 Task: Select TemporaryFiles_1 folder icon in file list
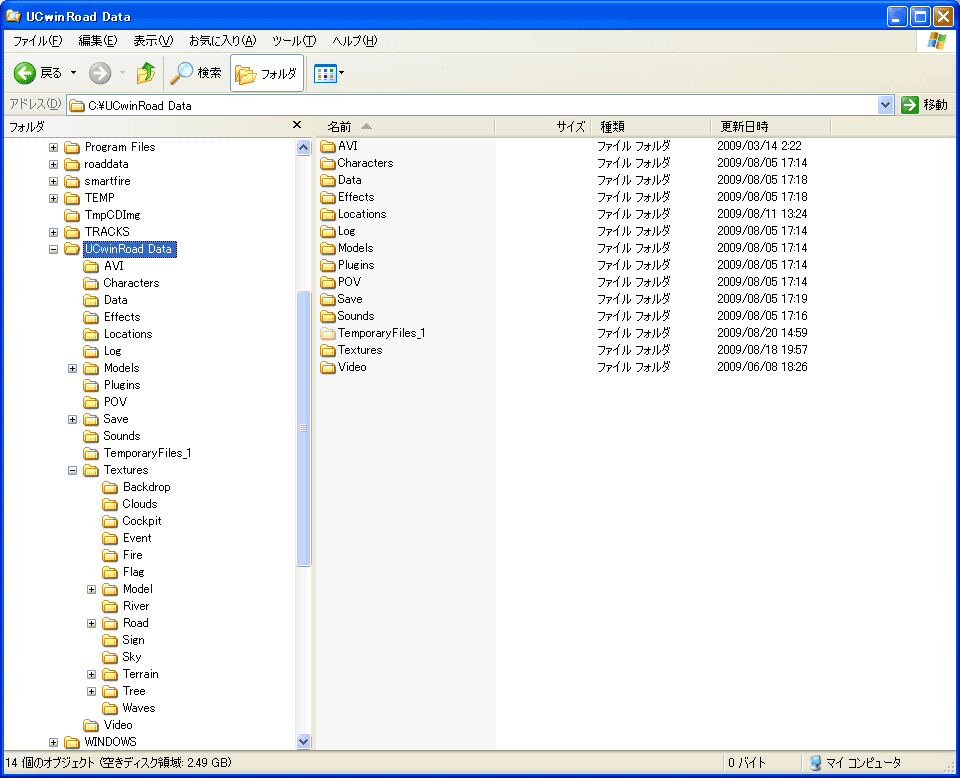[328, 333]
